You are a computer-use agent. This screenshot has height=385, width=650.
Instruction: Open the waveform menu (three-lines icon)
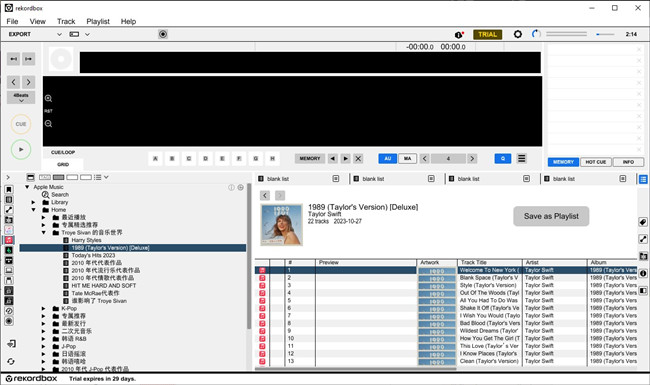point(521,158)
